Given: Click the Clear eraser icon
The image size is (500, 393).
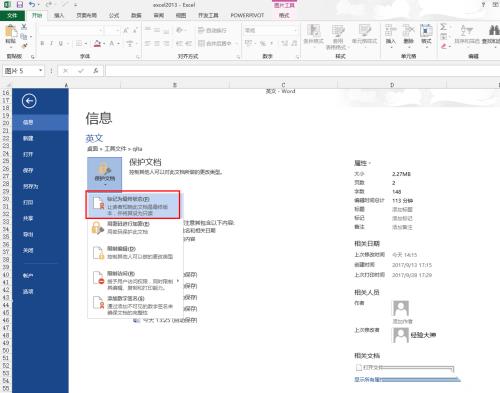Looking at the screenshot, I should pos(443,46).
